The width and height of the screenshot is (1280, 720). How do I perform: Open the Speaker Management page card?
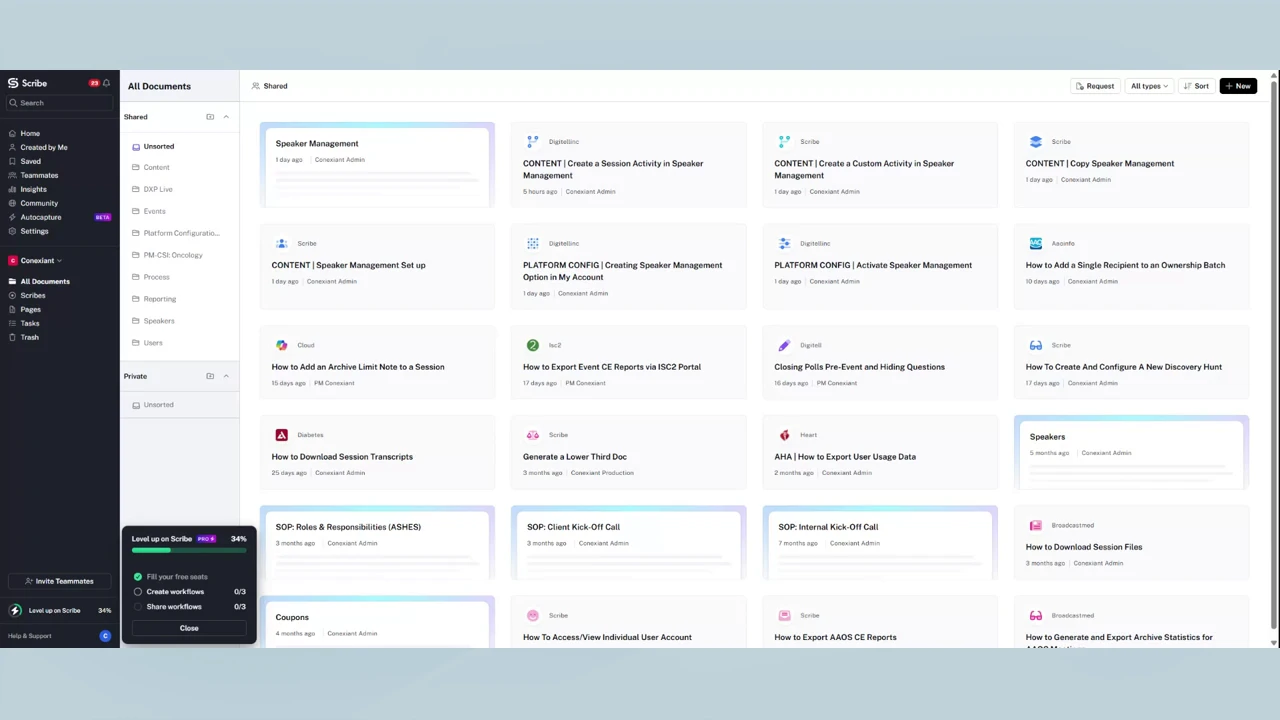377,165
